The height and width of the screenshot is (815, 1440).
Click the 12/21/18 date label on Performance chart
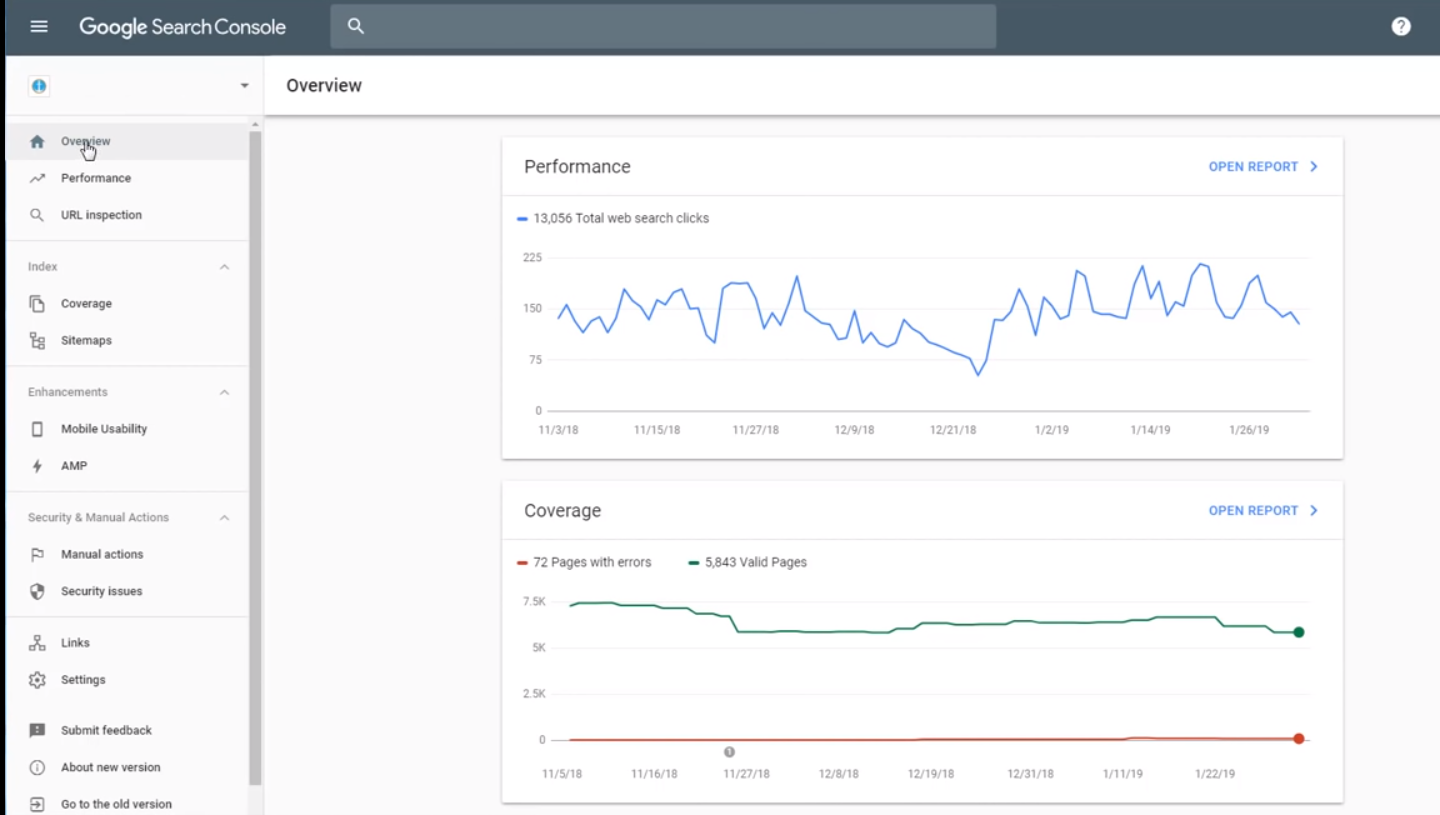pos(953,430)
